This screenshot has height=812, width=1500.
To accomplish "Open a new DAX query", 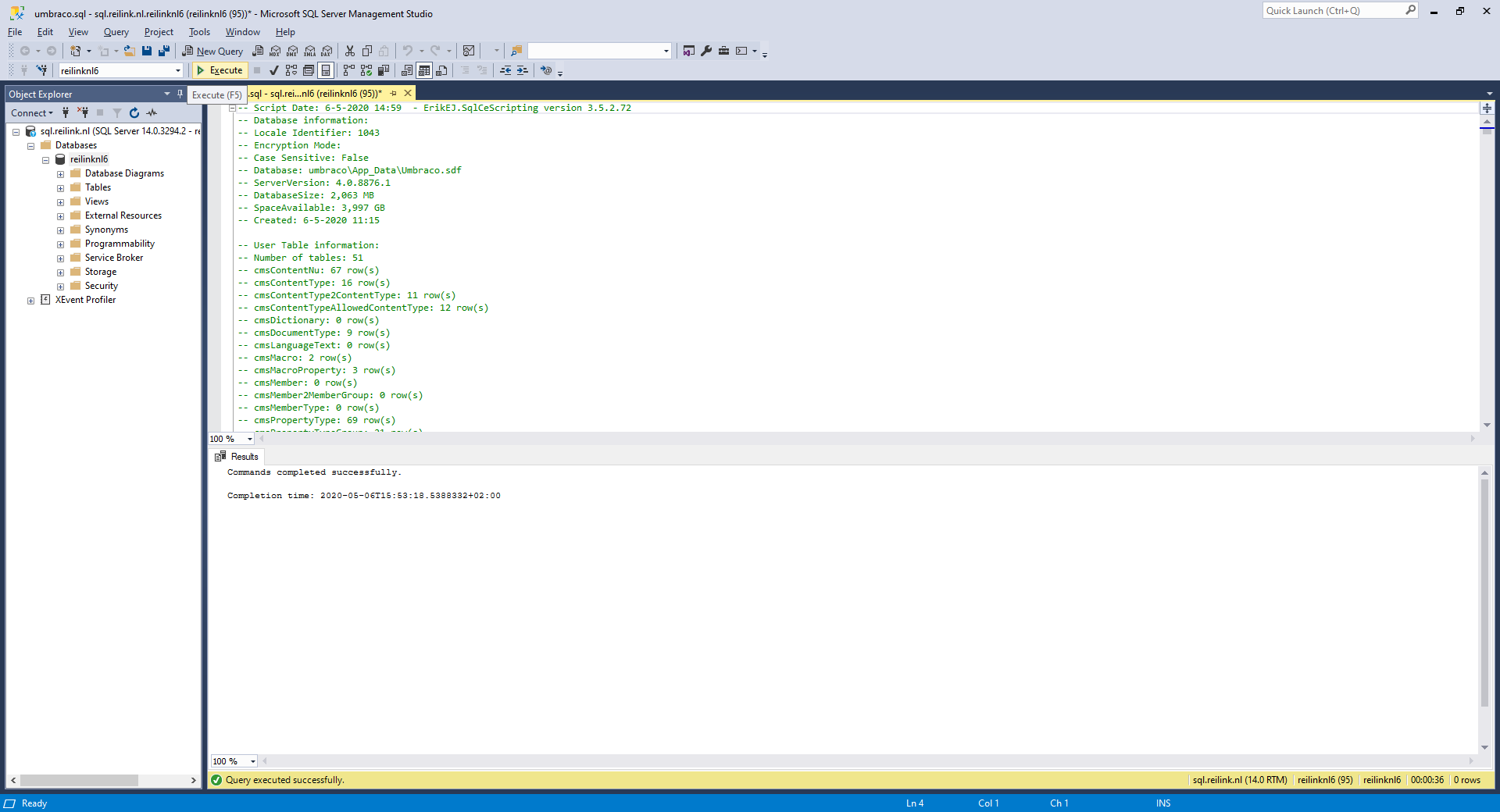I will (327, 51).
